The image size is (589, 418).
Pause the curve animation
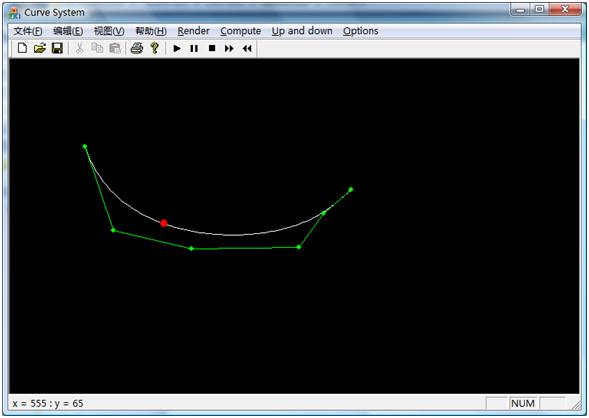[194, 48]
